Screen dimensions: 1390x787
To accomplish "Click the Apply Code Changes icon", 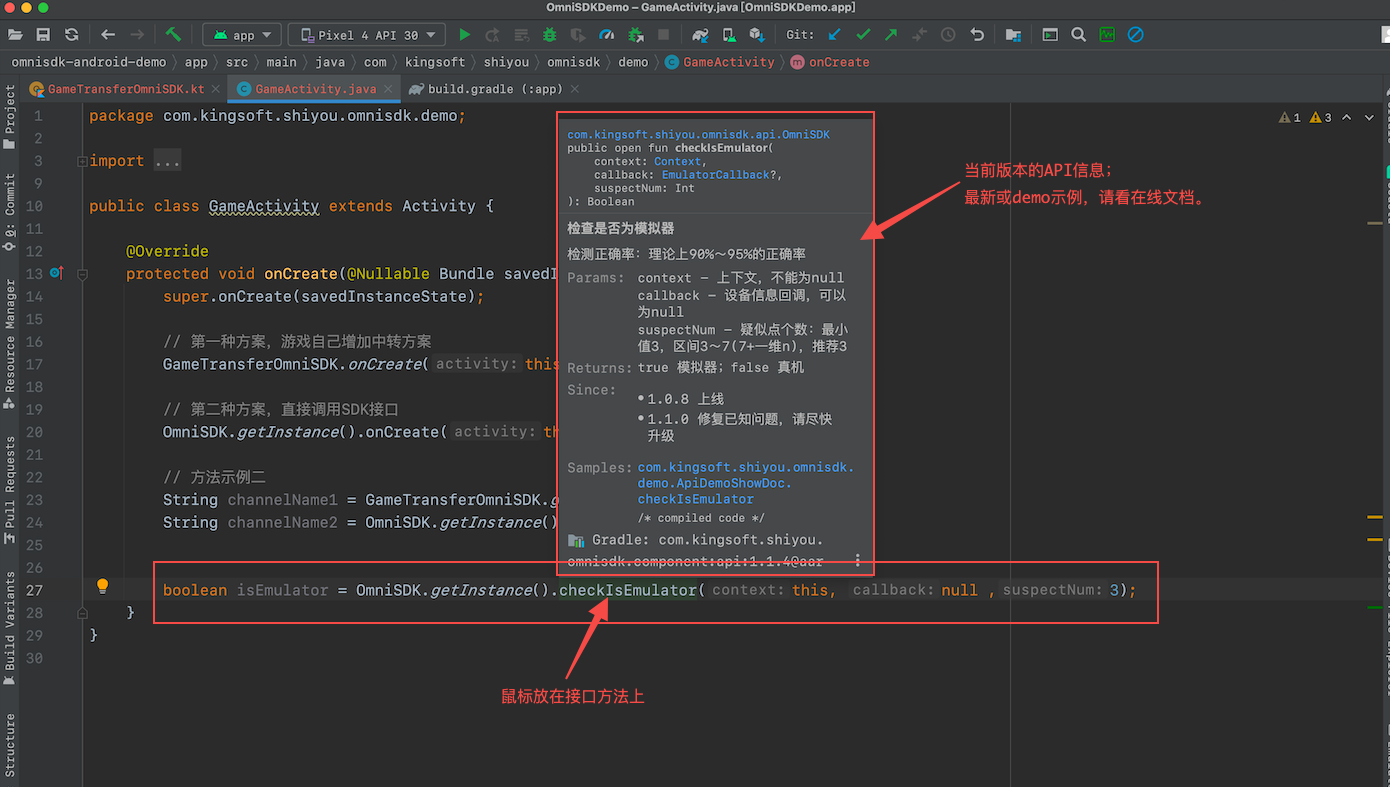I will pyautogui.click(x=521, y=34).
